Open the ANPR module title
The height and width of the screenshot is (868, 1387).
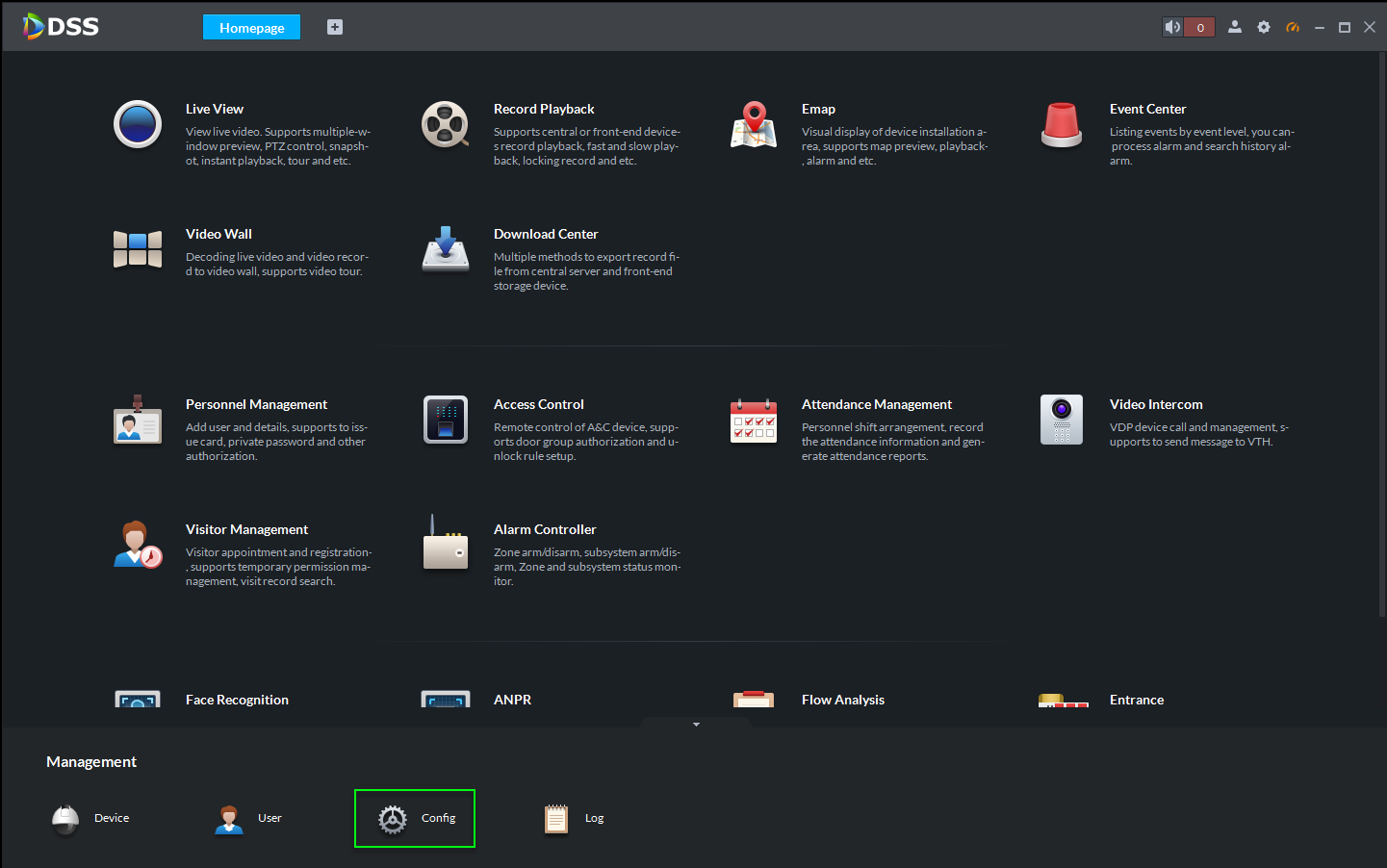pos(512,700)
